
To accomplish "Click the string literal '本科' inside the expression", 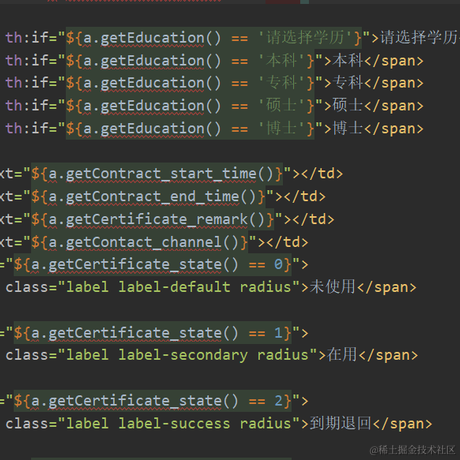I will [x=282, y=61].
